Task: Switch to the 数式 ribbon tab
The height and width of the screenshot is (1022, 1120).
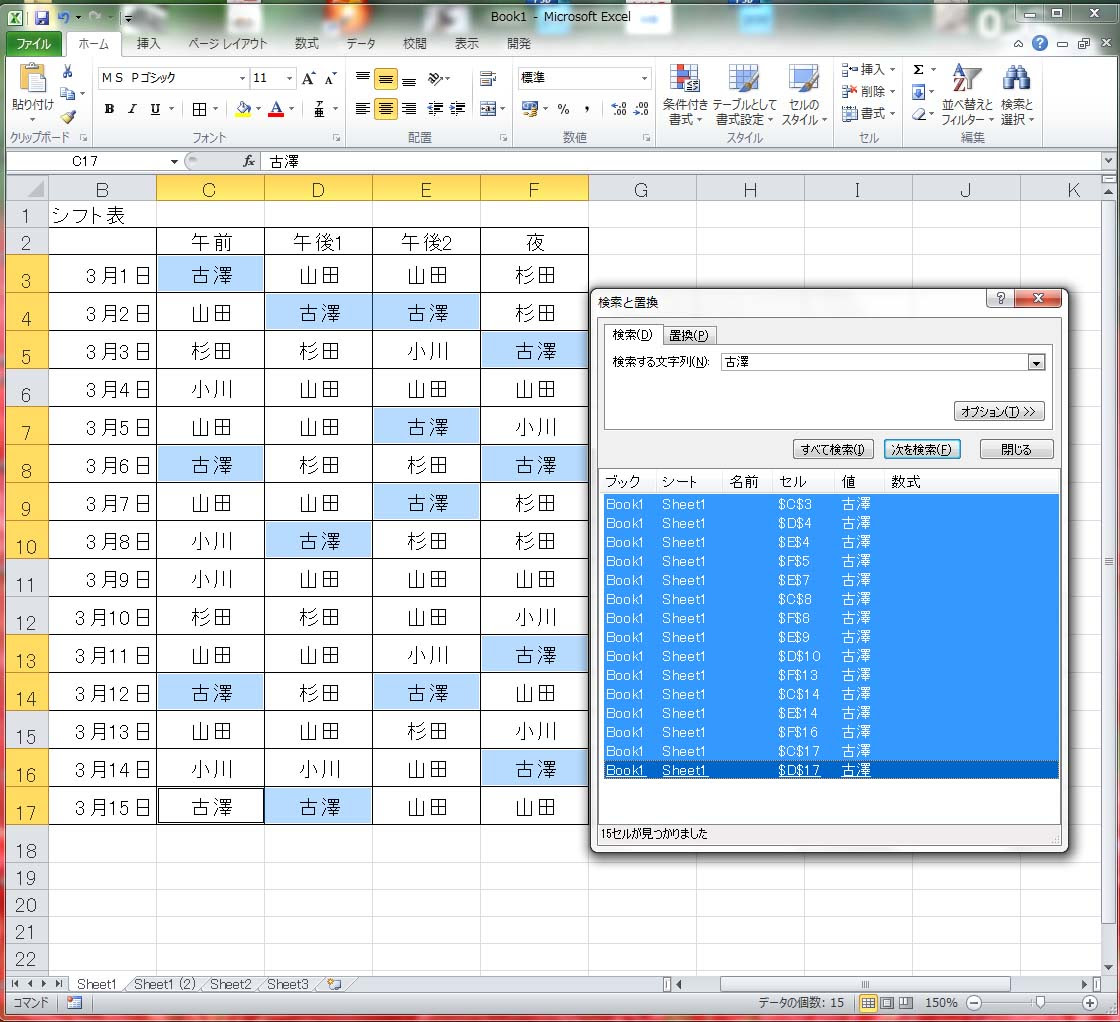Action: pyautogui.click(x=306, y=44)
